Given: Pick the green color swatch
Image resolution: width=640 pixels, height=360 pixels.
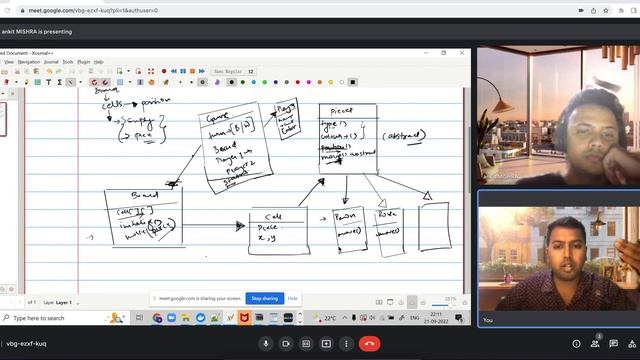Looking at the screenshot, I should pyautogui.click(x=242, y=82).
